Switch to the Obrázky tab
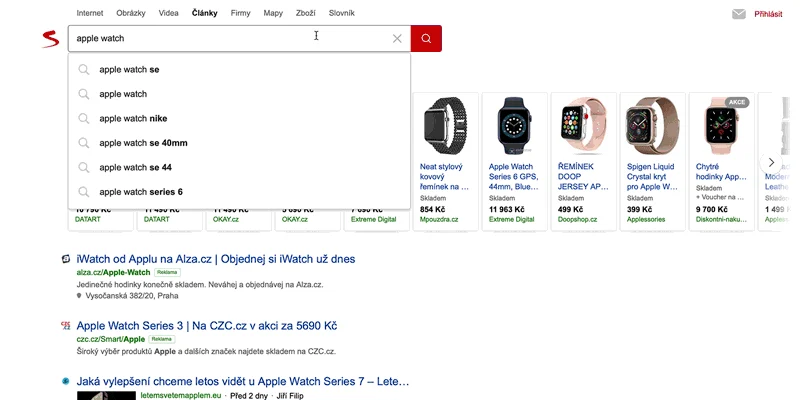Viewport: 800px width, 400px height. (131, 13)
